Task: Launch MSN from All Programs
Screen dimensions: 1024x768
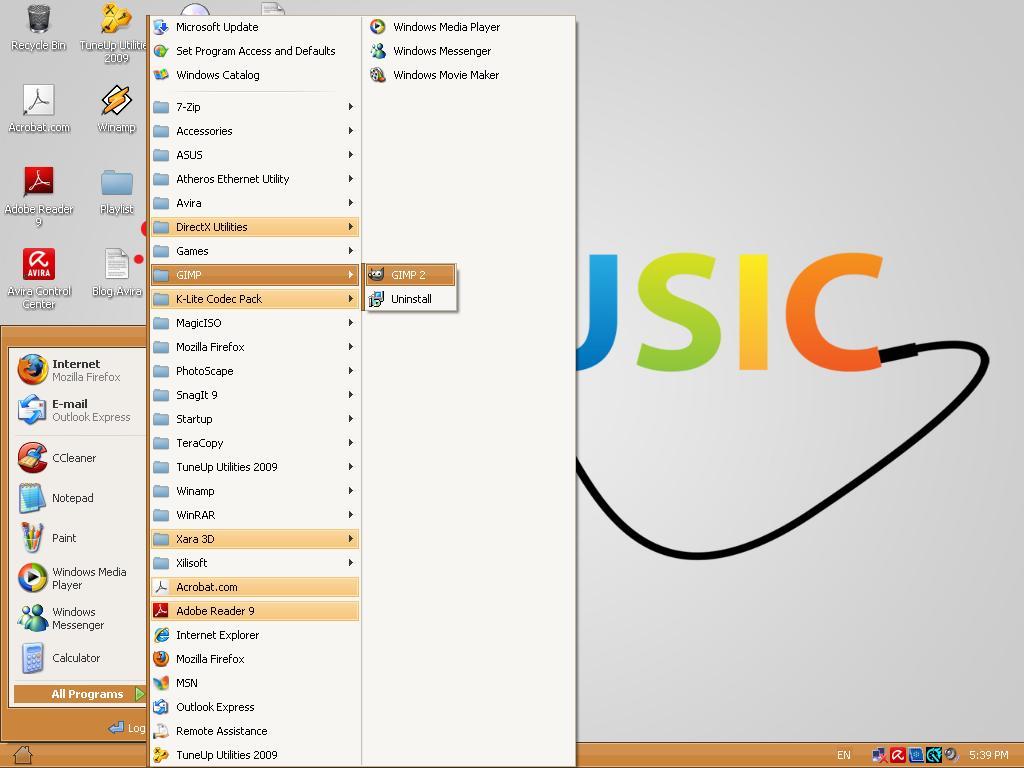Action: point(255,683)
